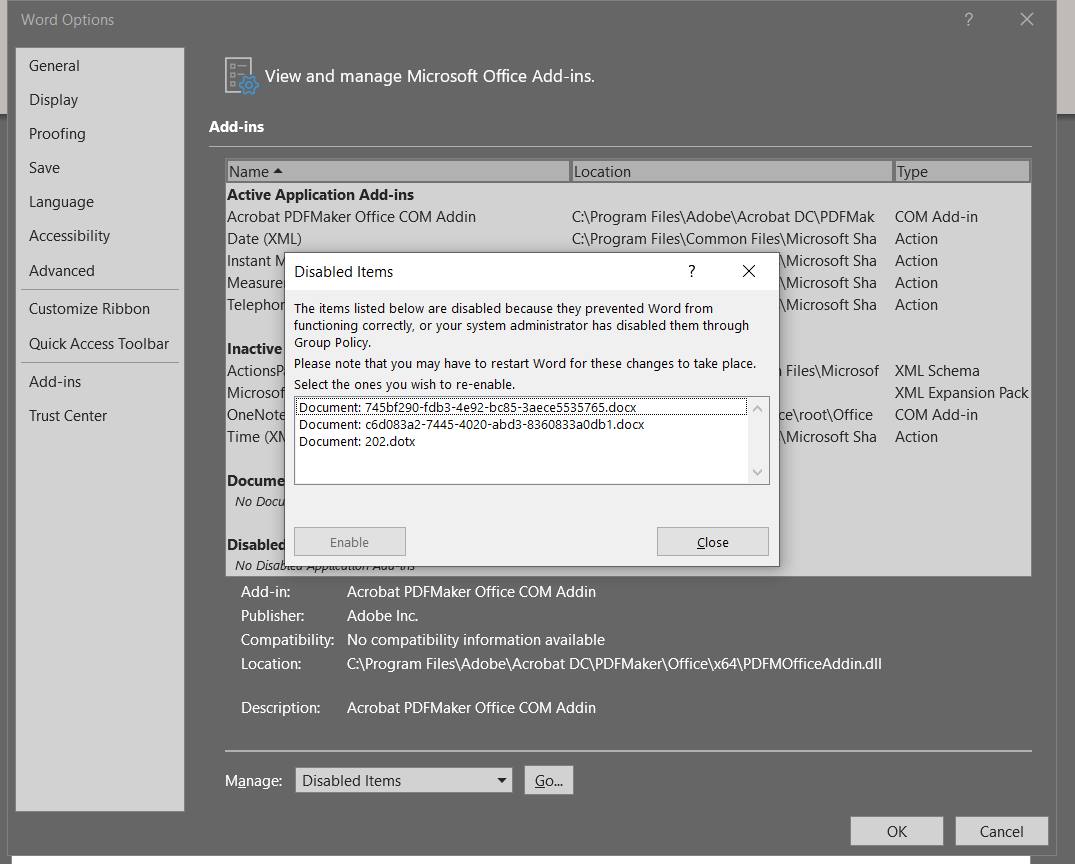Click the Add-ins gear icon near the page title
Viewport: 1075px width, 864px height.
pos(240,75)
